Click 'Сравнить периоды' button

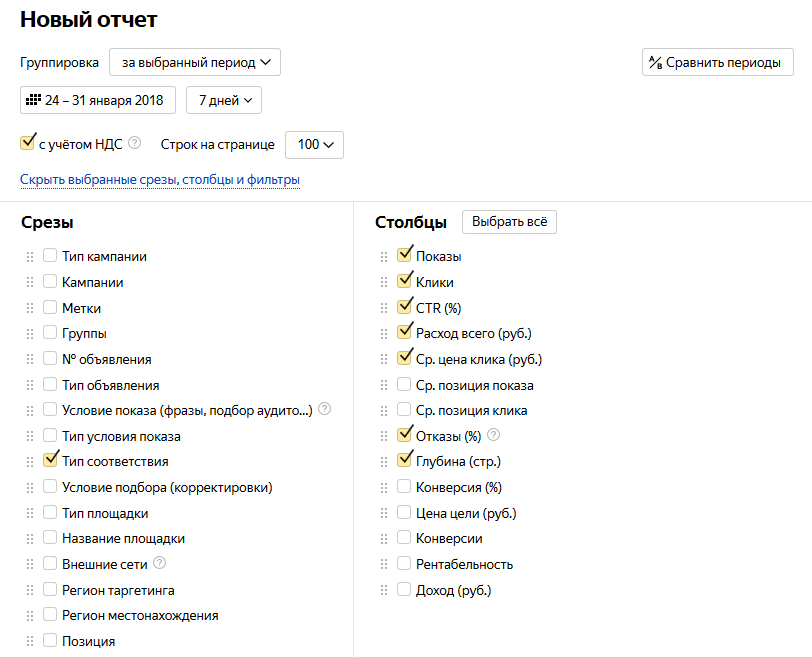tap(718, 62)
